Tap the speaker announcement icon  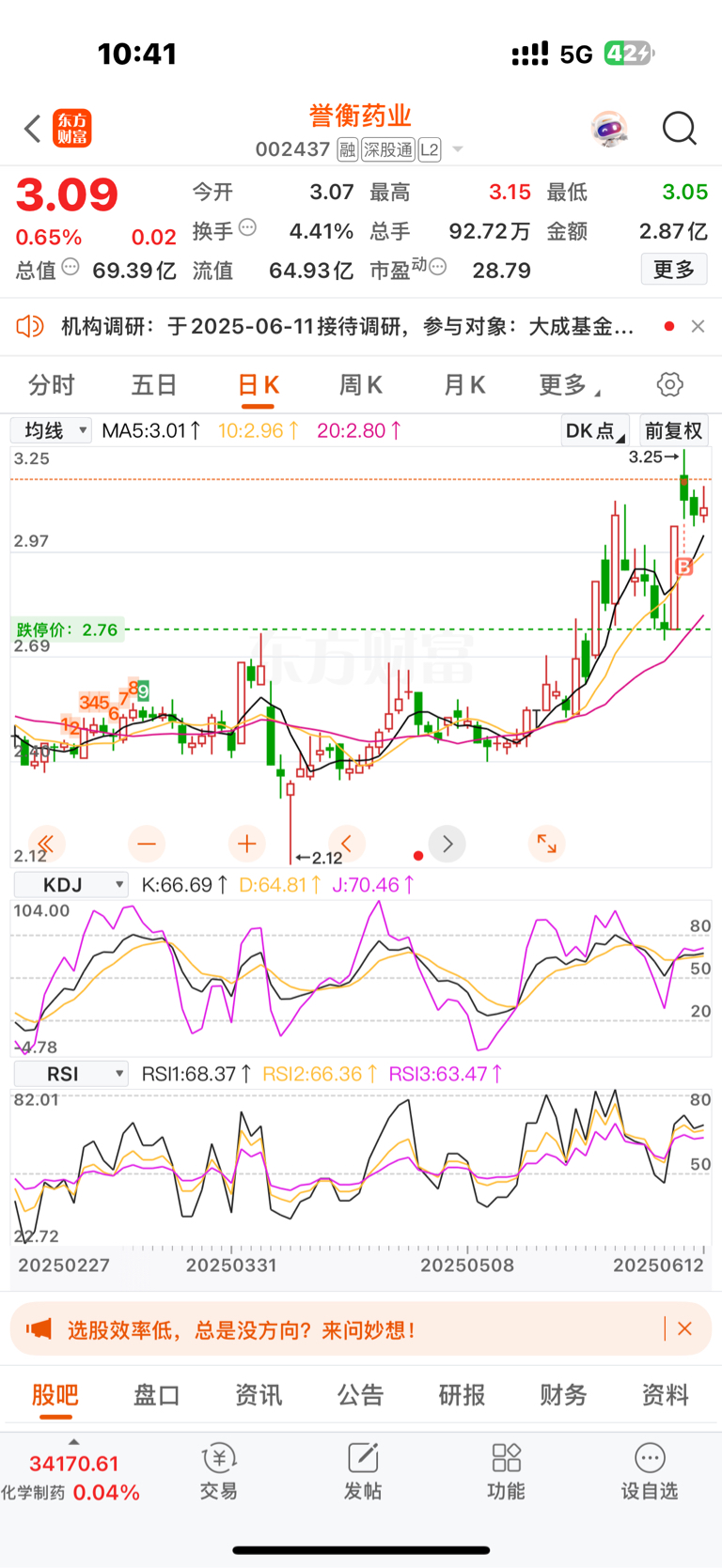30,326
